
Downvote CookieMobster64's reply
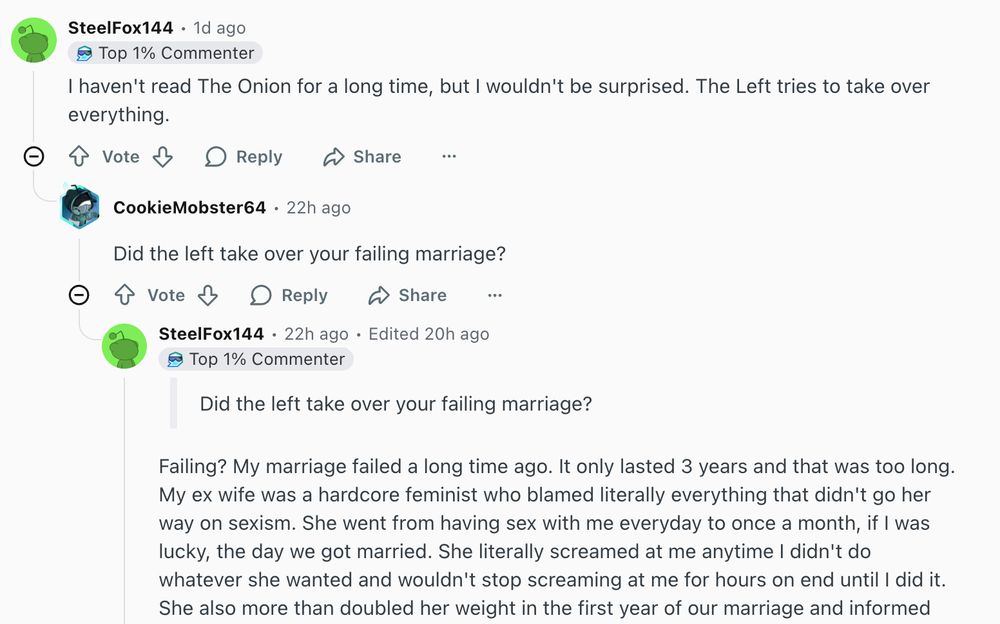pos(207,295)
